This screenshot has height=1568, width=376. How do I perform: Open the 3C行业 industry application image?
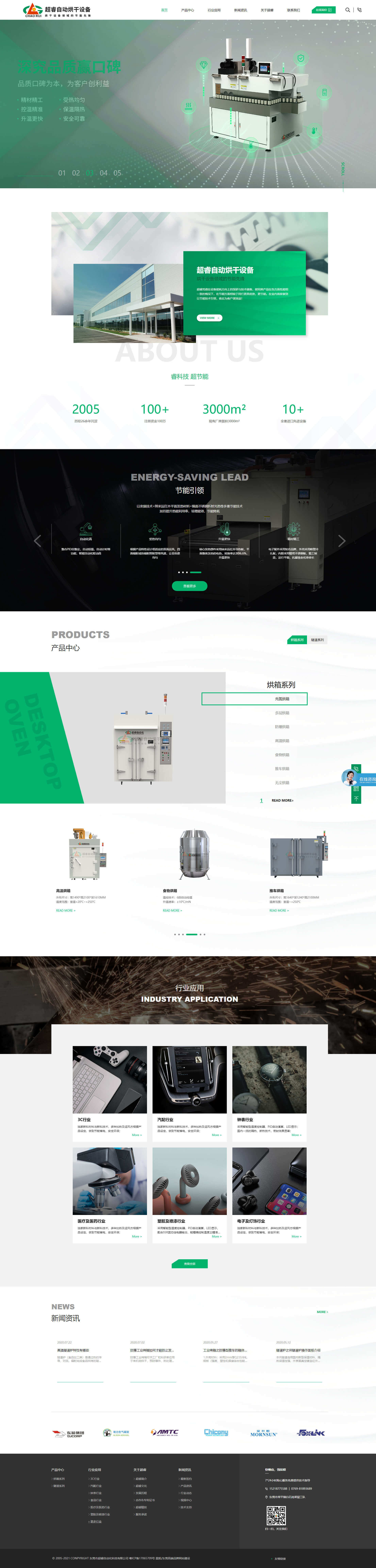coord(109,1079)
